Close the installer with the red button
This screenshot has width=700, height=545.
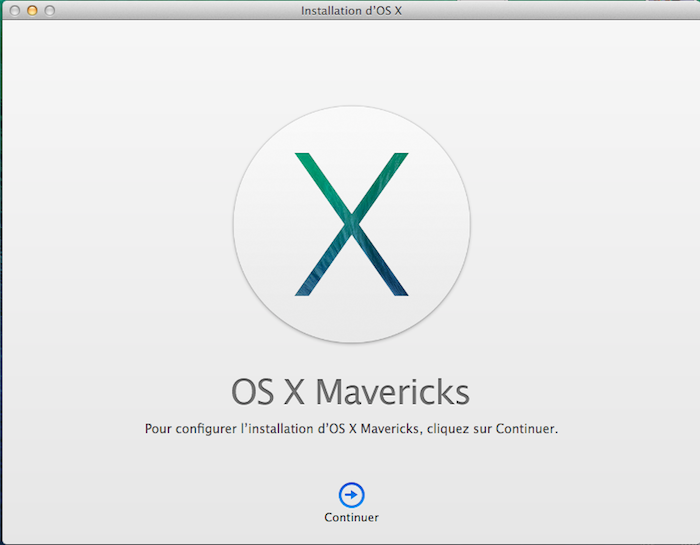coord(14,10)
